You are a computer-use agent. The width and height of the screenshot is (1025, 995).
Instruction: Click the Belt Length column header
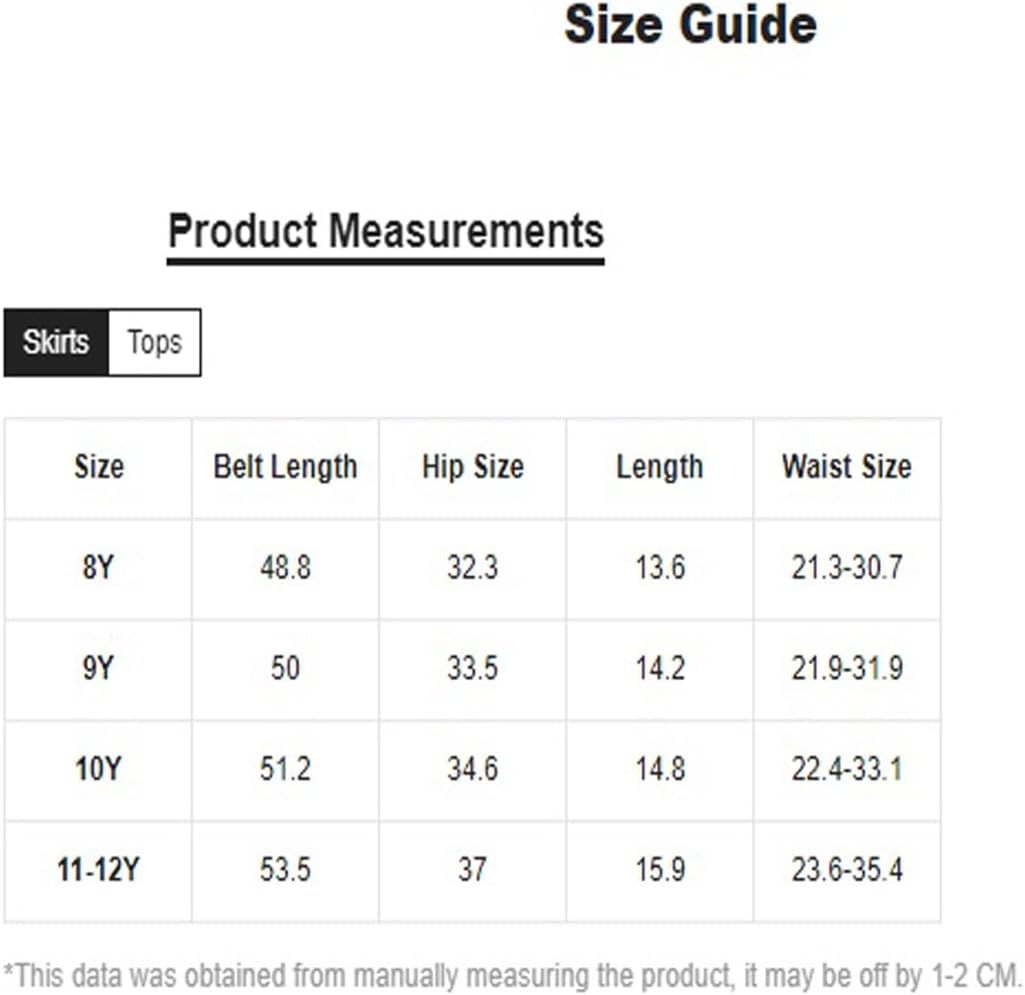click(286, 467)
